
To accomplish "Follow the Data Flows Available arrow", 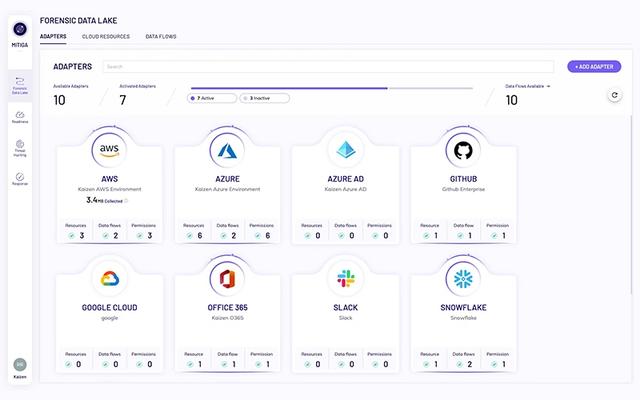I will (548, 86).
